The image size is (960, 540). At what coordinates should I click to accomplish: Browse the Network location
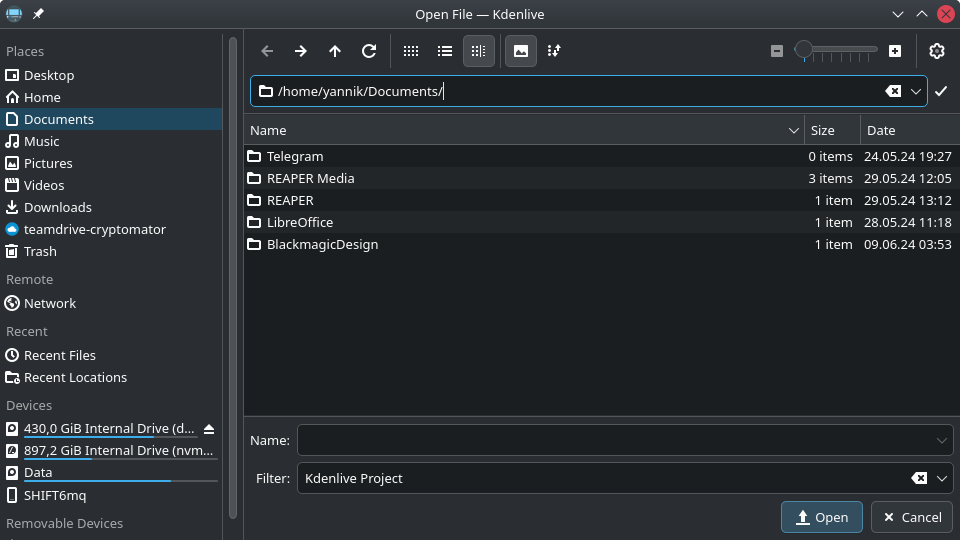tap(111, 304)
